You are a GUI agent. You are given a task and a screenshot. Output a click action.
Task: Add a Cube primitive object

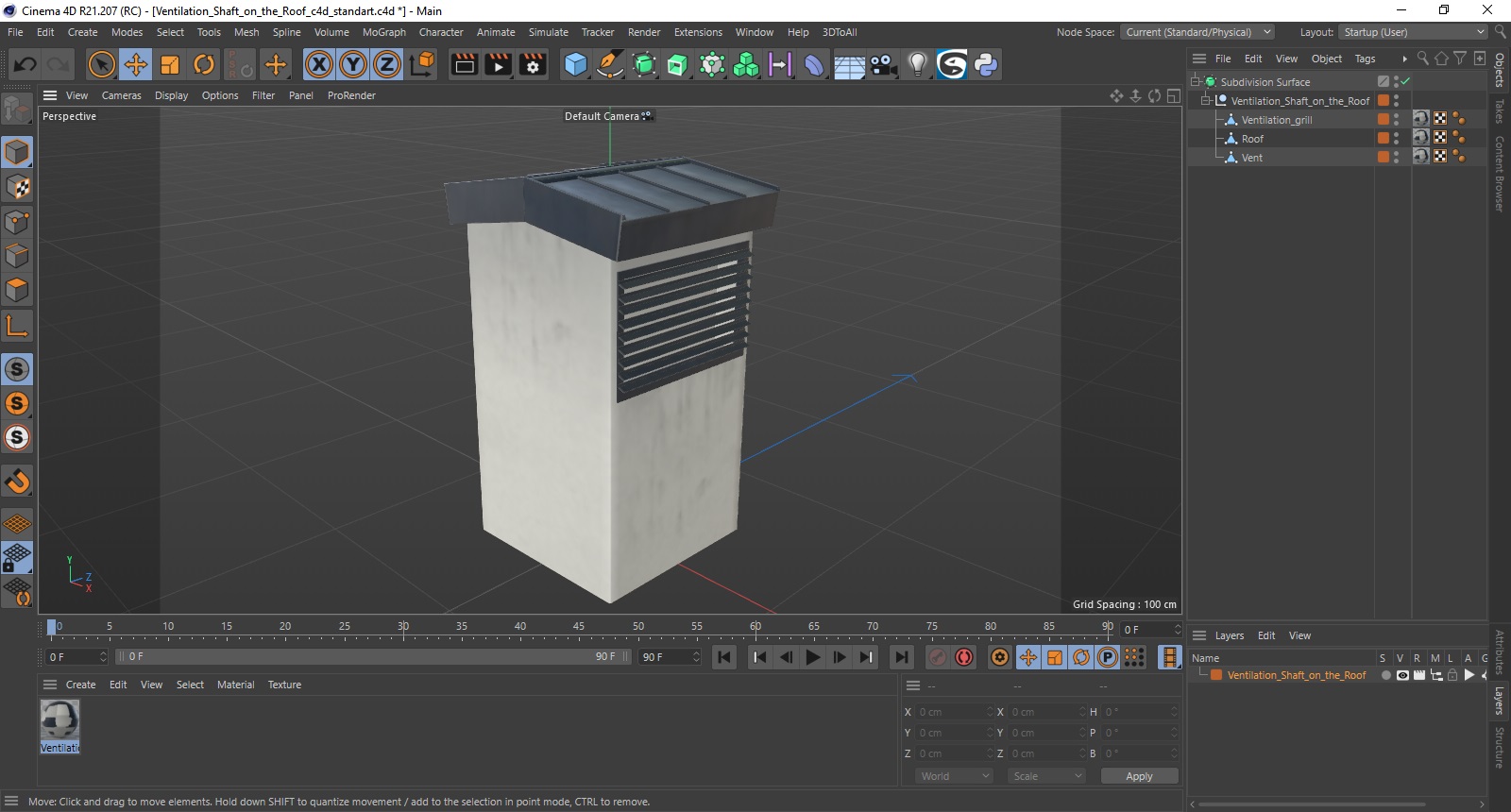[x=575, y=64]
